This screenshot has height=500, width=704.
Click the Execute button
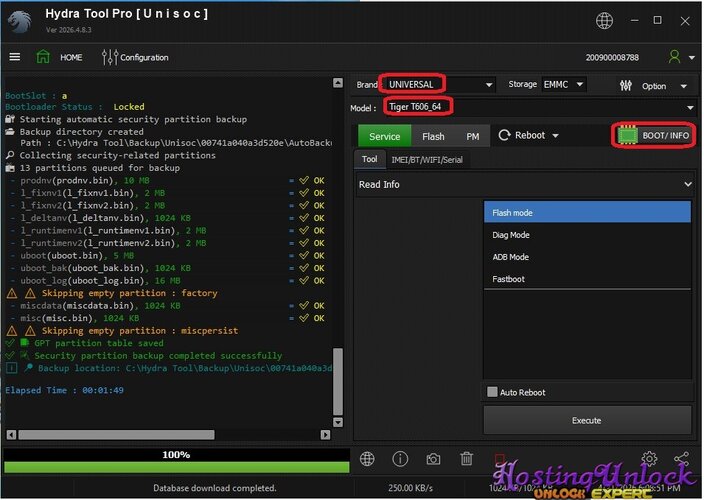coord(587,420)
